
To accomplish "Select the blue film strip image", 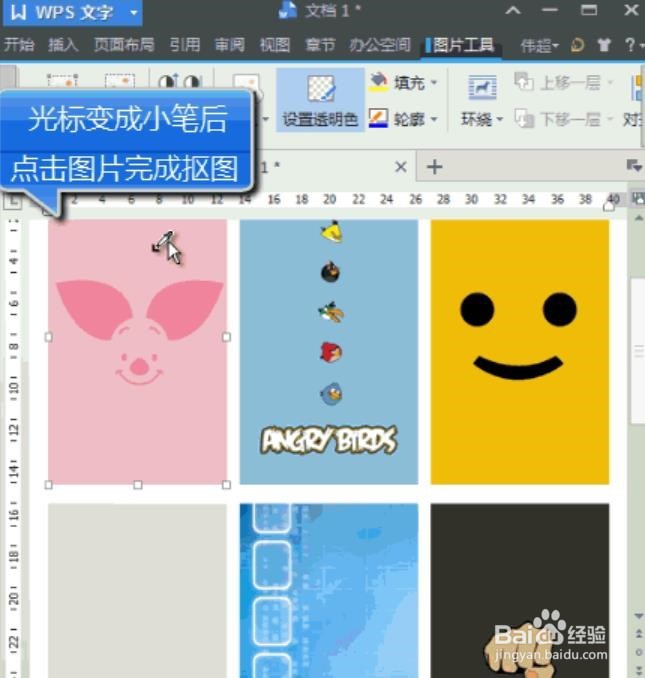I will coord(329,591).
